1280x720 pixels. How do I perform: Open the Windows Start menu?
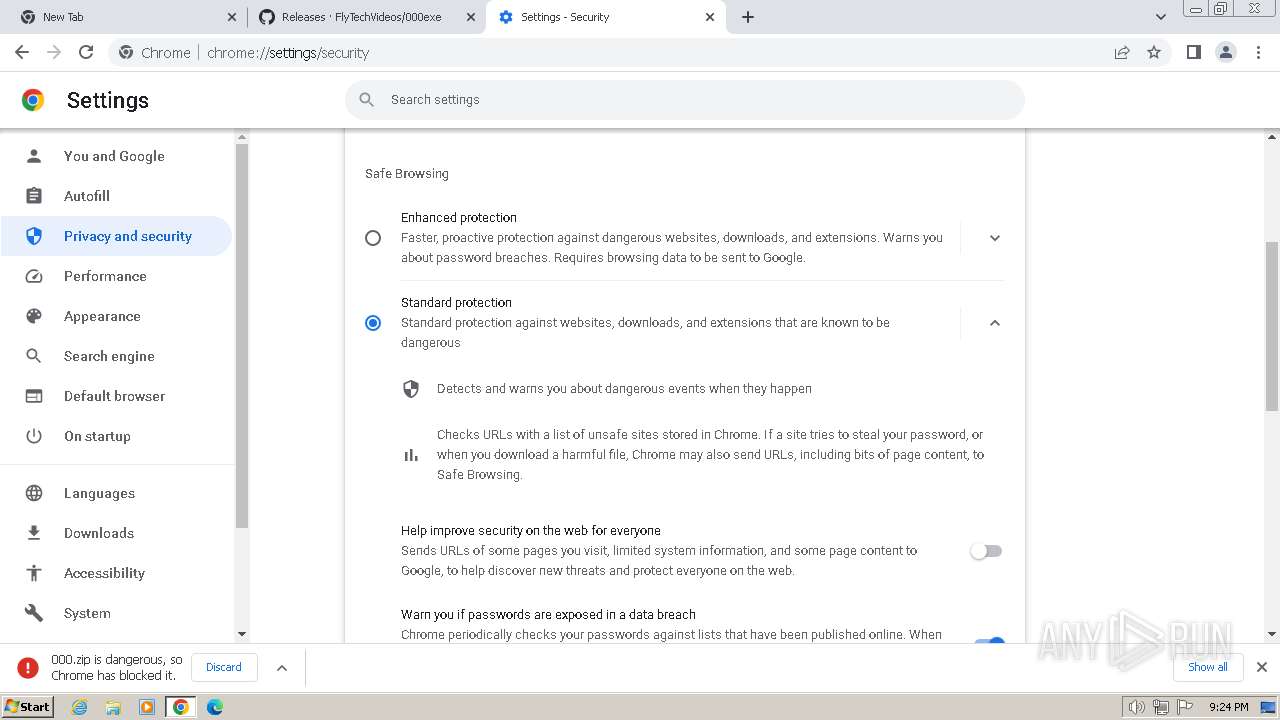click(x=27, y=706)
